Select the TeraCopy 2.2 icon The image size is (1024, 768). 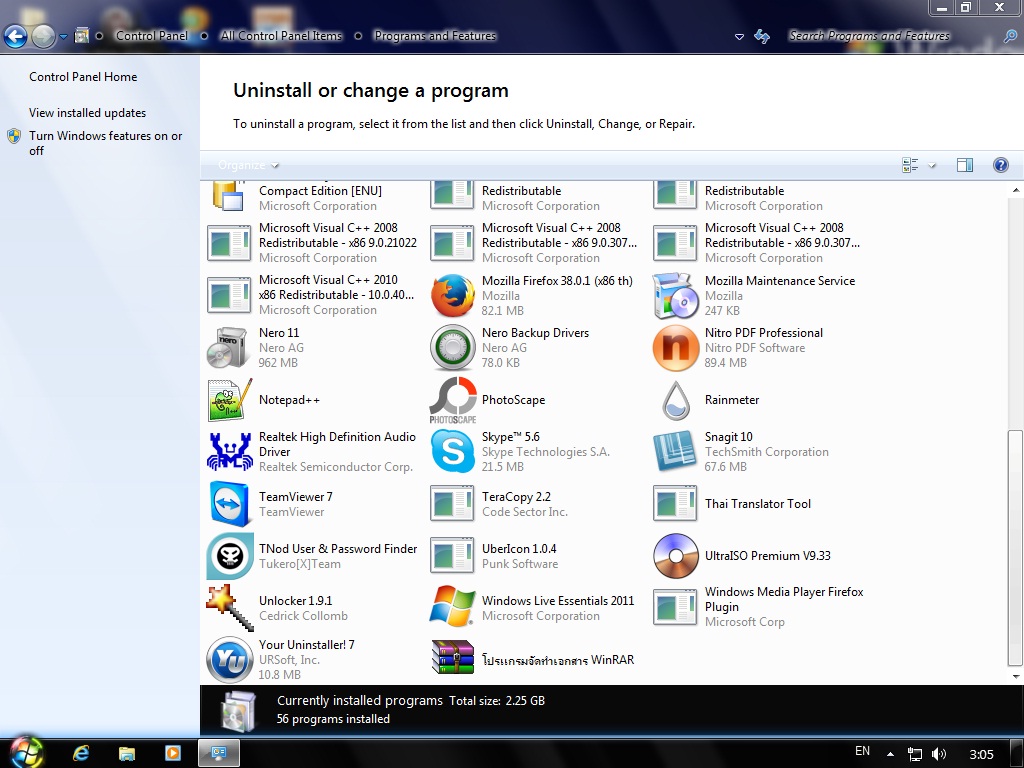click(453, 504)
